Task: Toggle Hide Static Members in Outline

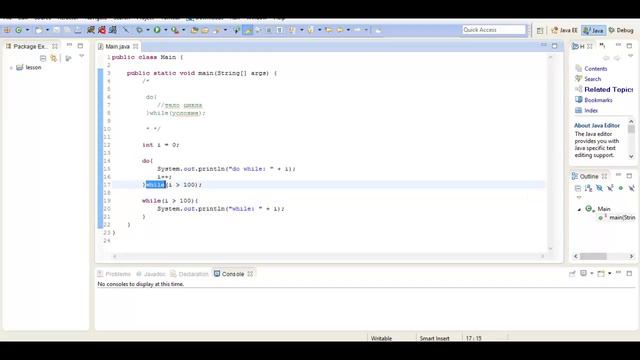Action: 610,188
